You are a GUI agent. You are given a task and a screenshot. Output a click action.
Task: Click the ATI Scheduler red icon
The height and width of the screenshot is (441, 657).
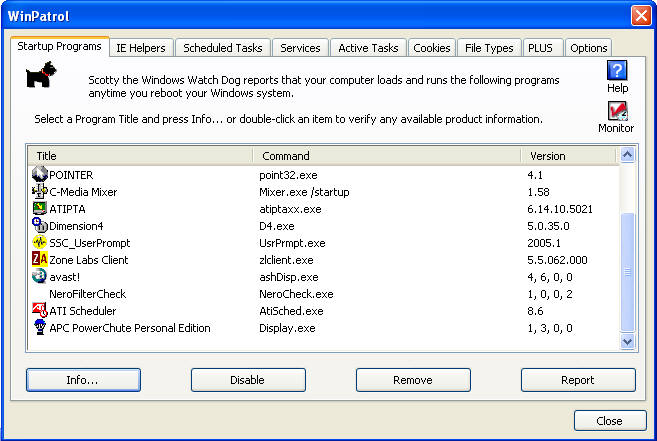coord(40,310)
